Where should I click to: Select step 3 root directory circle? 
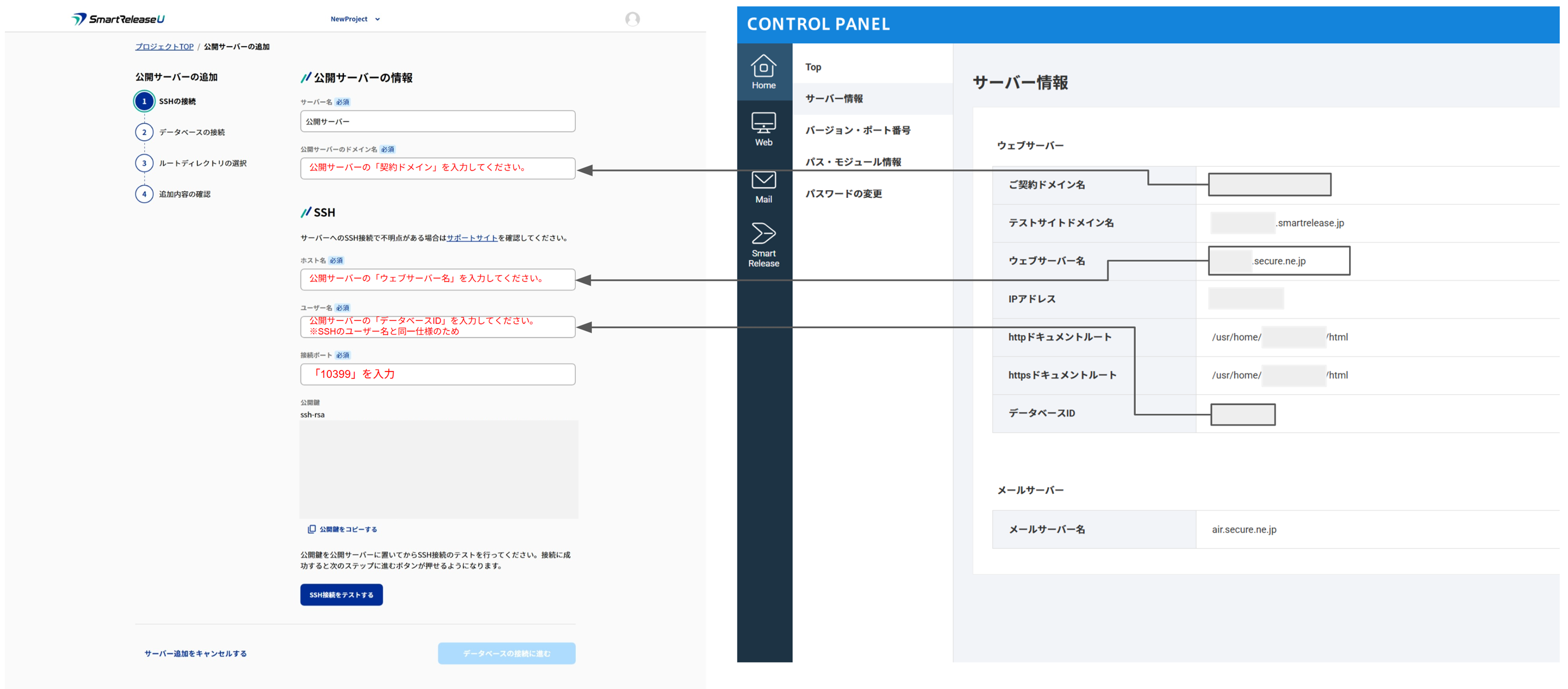tap(144, 163)
